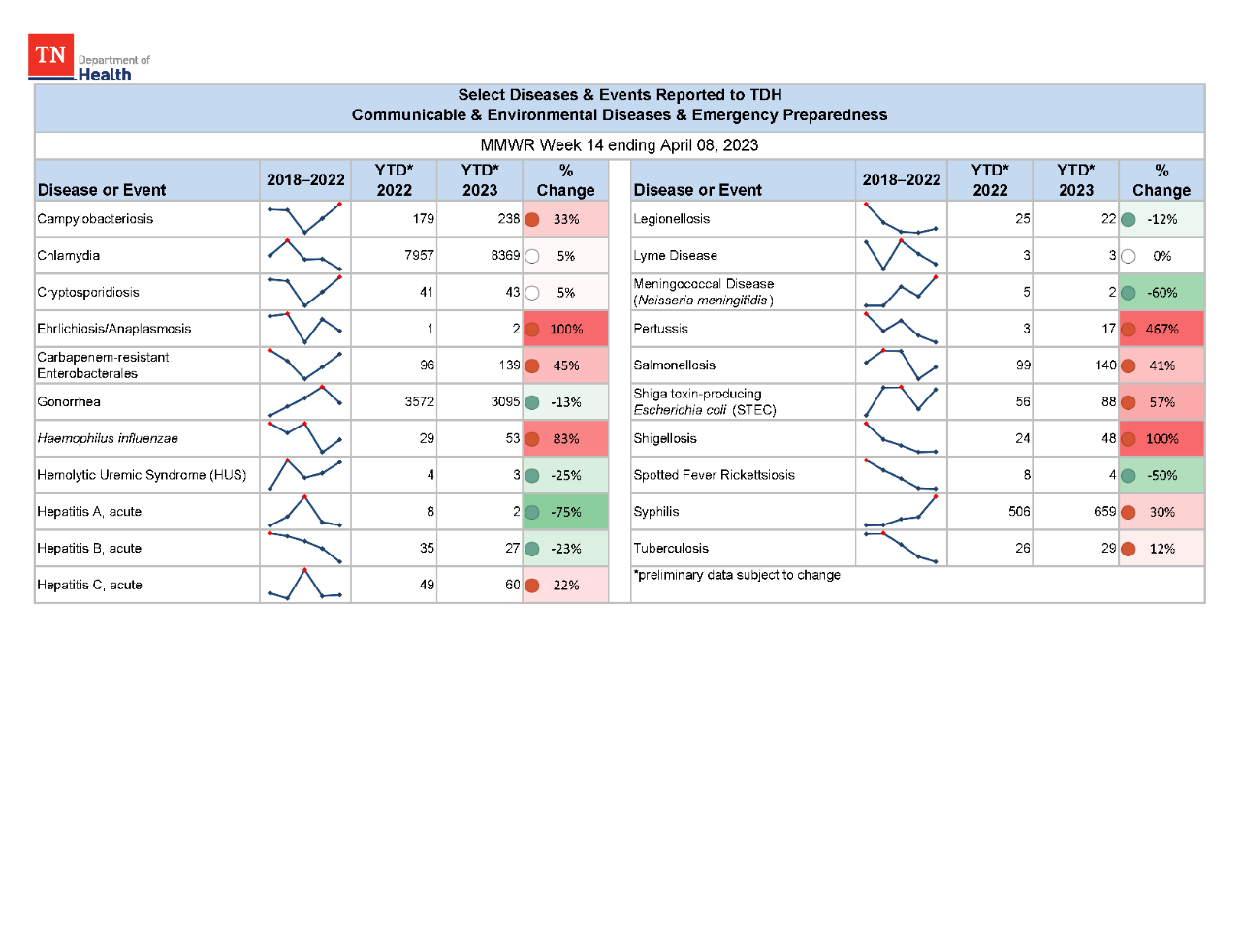Click the Lyme Disease trend sparkline
This screenshot has height=952, width=1241.
pyautogui.click(x=901, y=256)
